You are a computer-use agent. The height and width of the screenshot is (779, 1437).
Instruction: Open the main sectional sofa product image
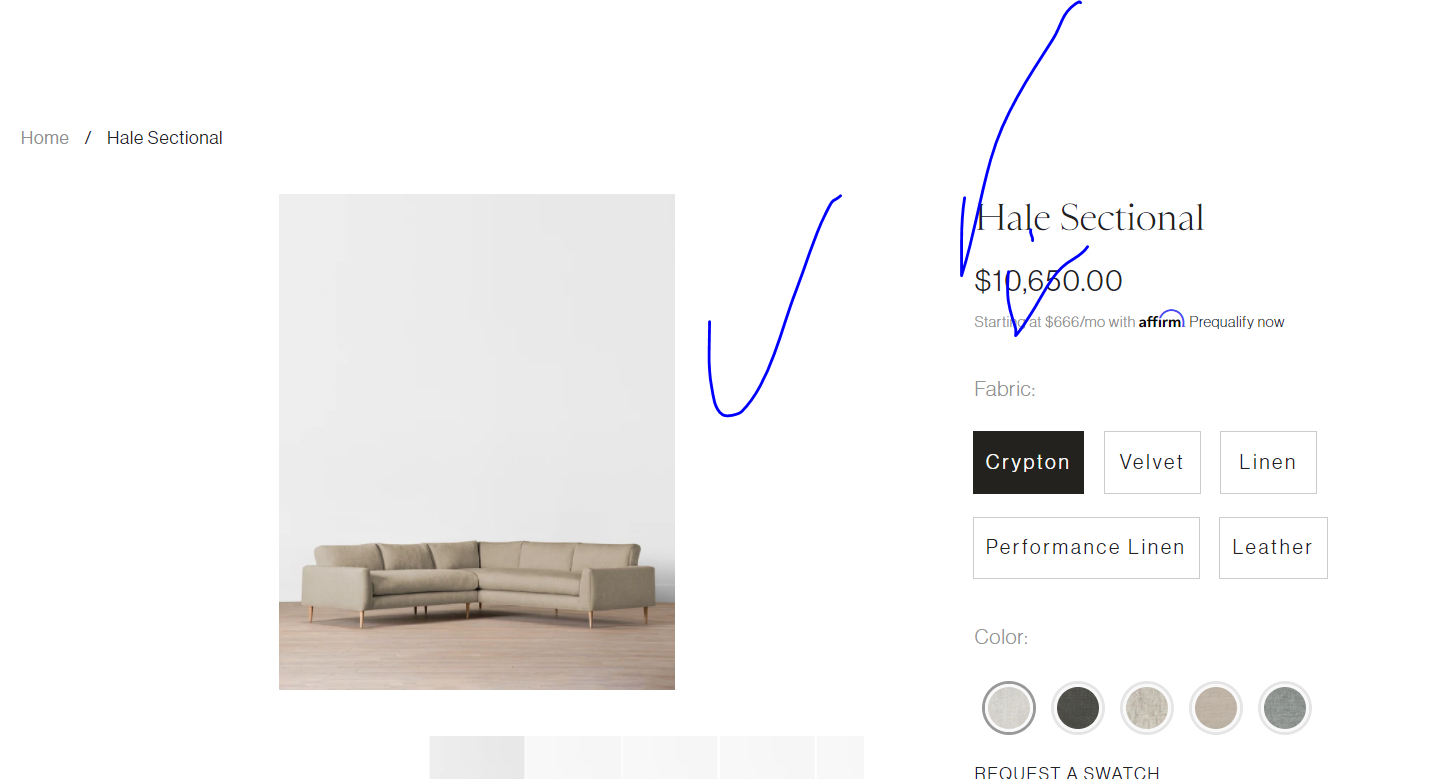477,442
